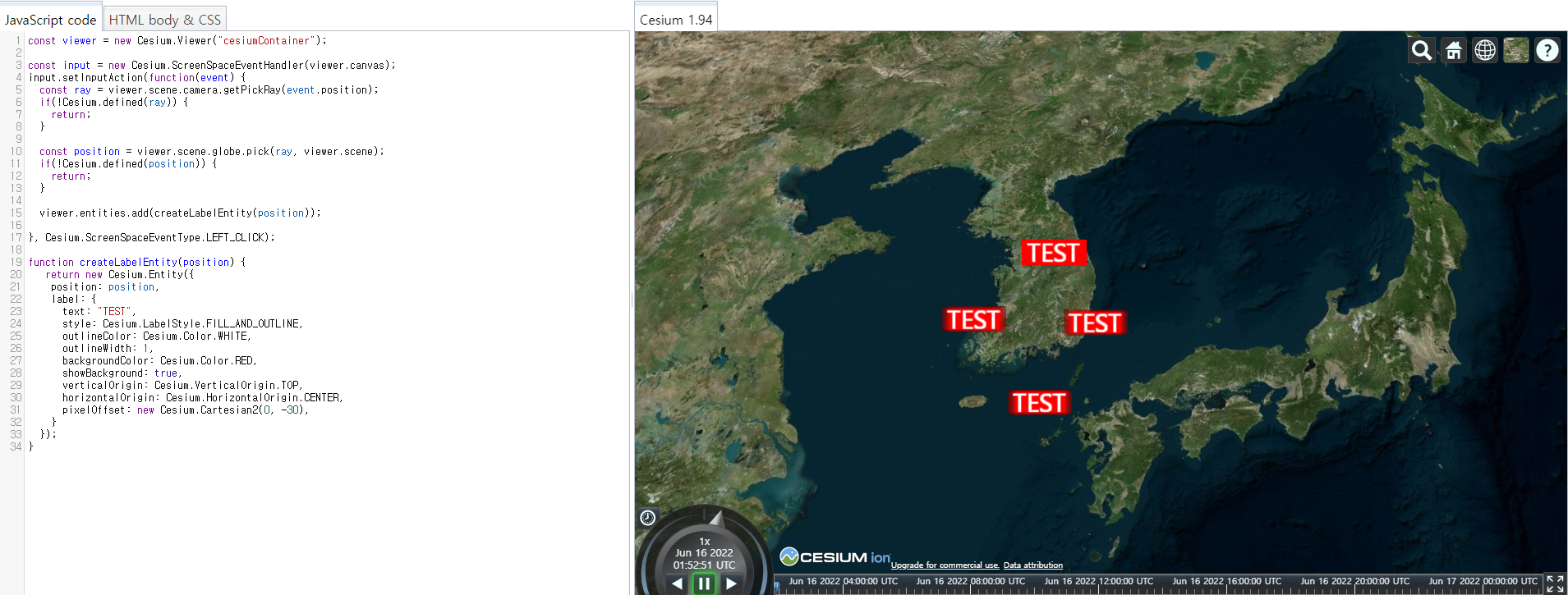The height and width of the screenshot is (595, 1568).
Task: Click the timeline at Jun 16 2022 08:00:00 UTC
Action: 971,581
